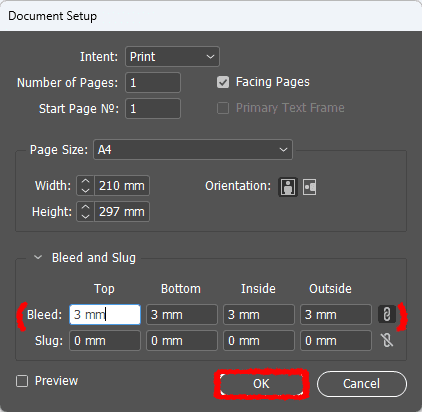Click the Slug Top field
This screenshot has height=412, width=422.
[105, 340]
